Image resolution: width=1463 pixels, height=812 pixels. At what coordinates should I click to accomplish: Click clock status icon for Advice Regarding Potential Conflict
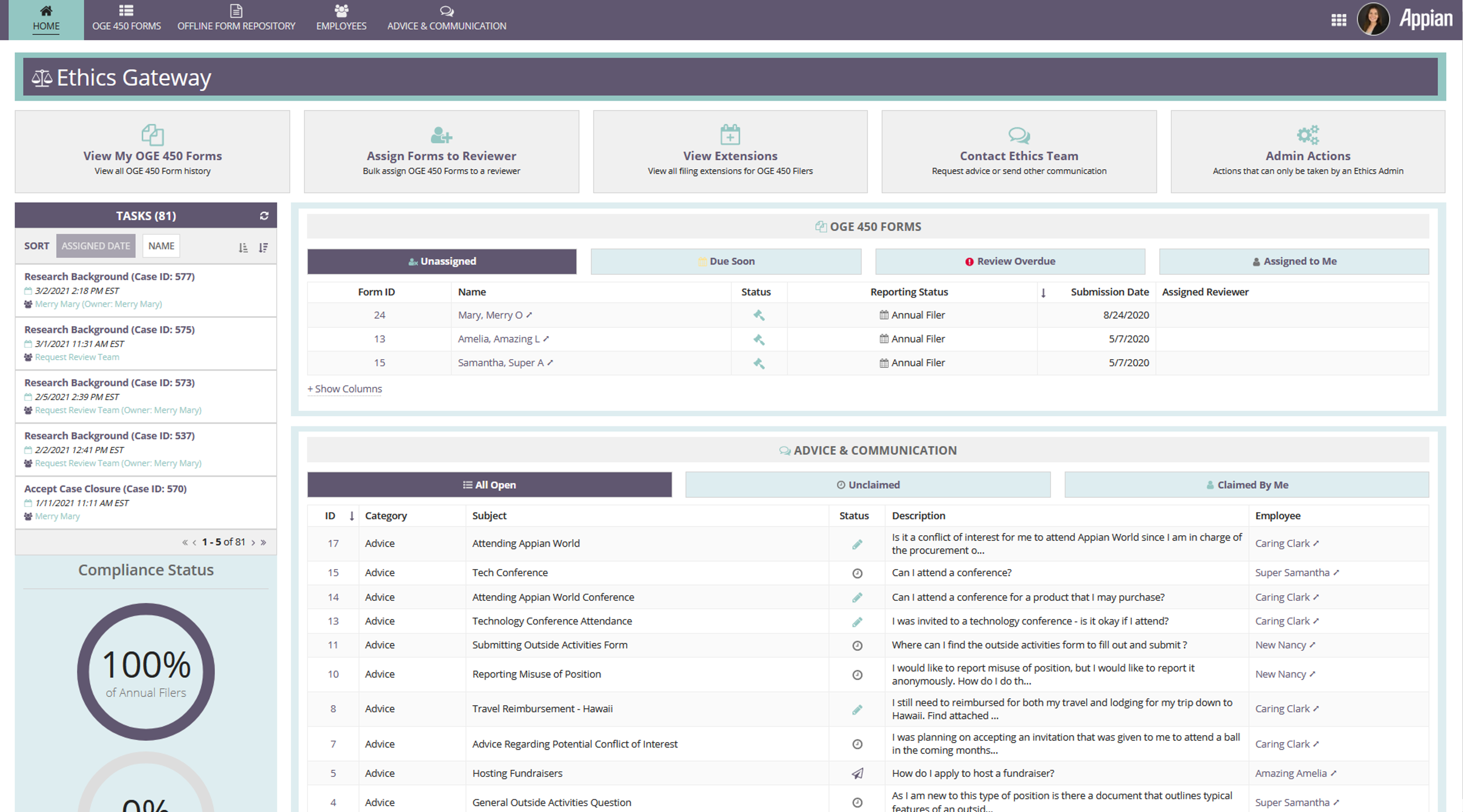tap(858, 745)
